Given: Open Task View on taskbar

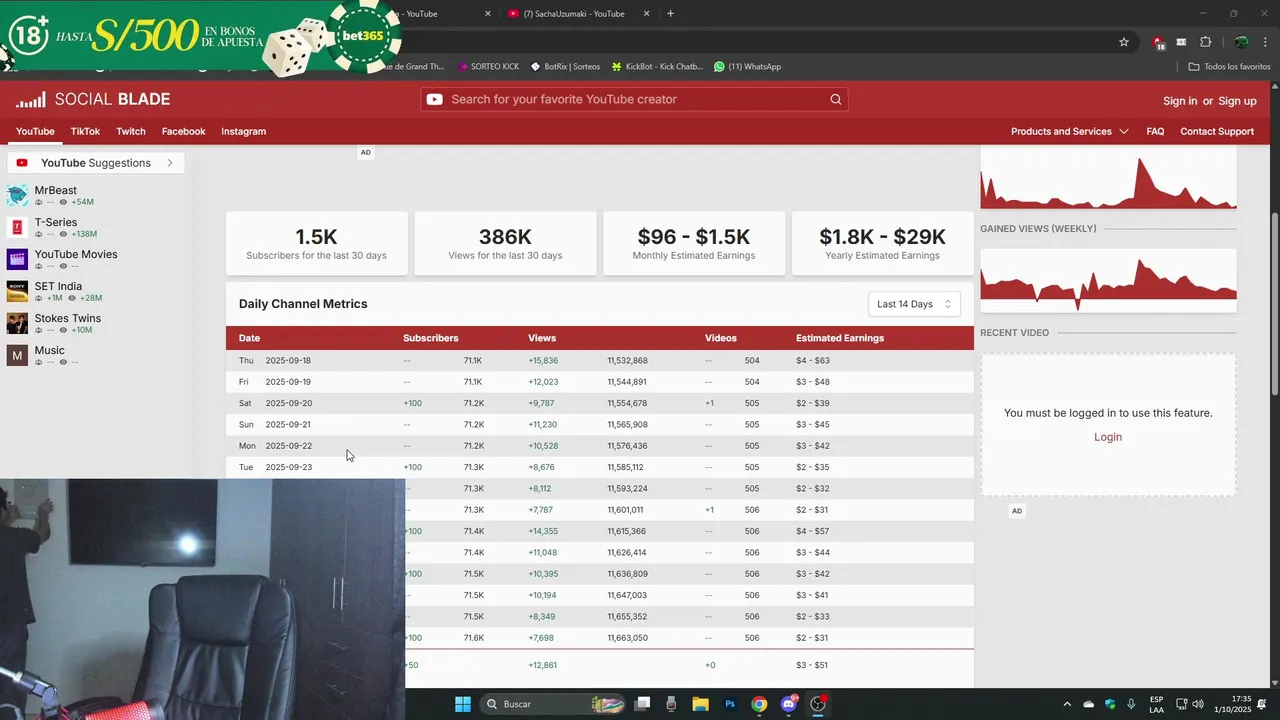Looking at the screenshot, I should 642,704.
